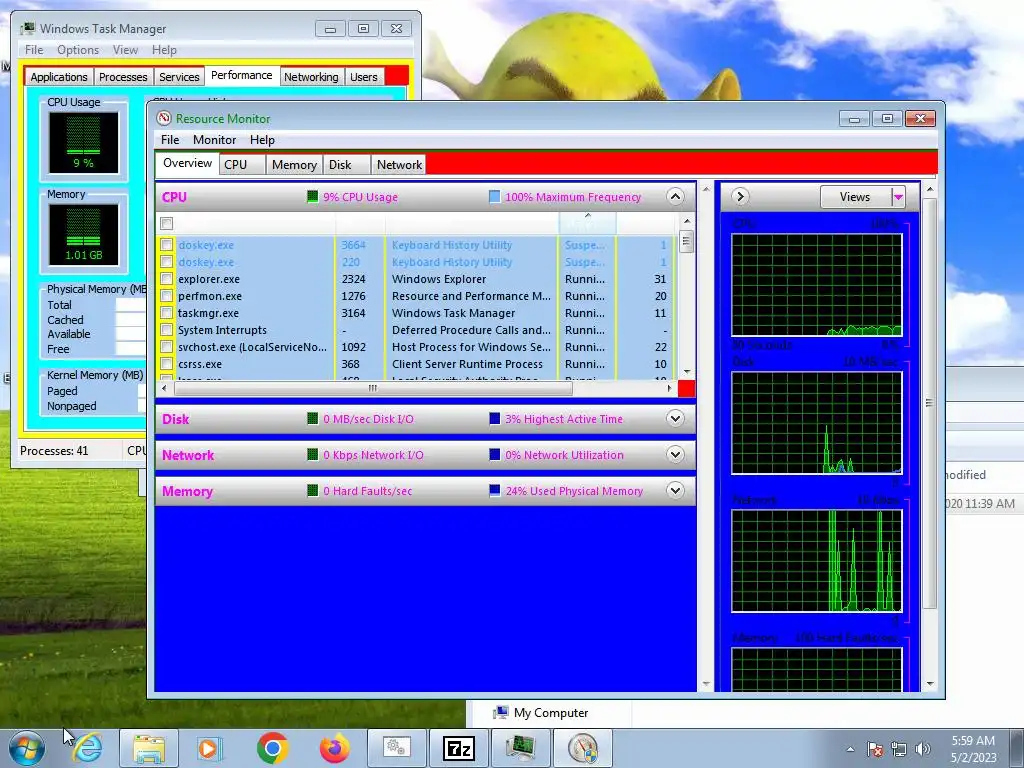Screen dimensions: 1024x768
Task: Open Resource Monitor File menu
Action: (170, 140)
